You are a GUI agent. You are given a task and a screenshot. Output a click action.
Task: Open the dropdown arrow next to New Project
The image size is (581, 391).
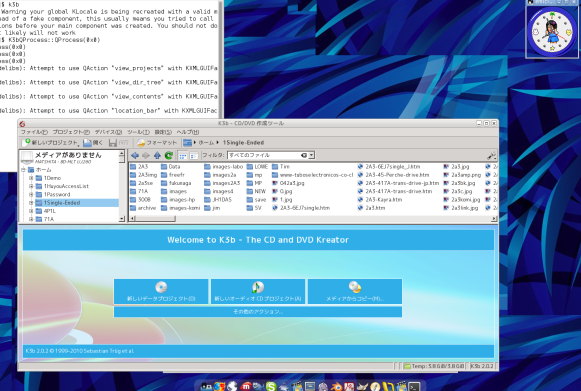78,145
